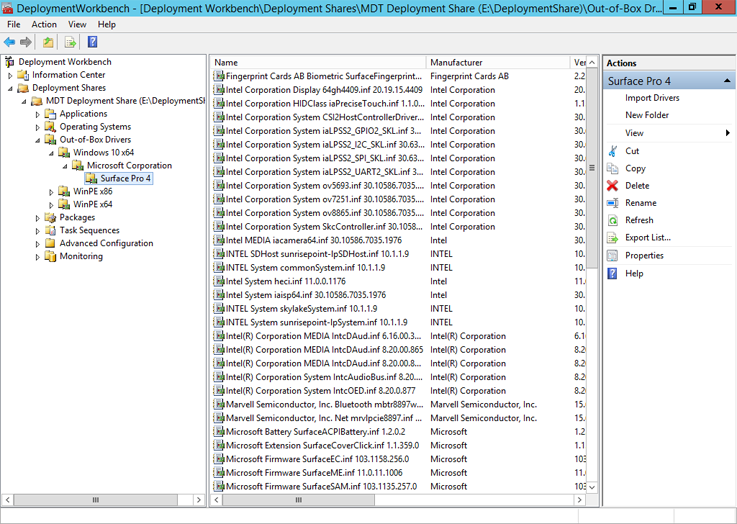Image resolution: width=737 pixels, height=524 pixels.
Task: Select the Task Sequences tree item
Action: coord(89,230)
